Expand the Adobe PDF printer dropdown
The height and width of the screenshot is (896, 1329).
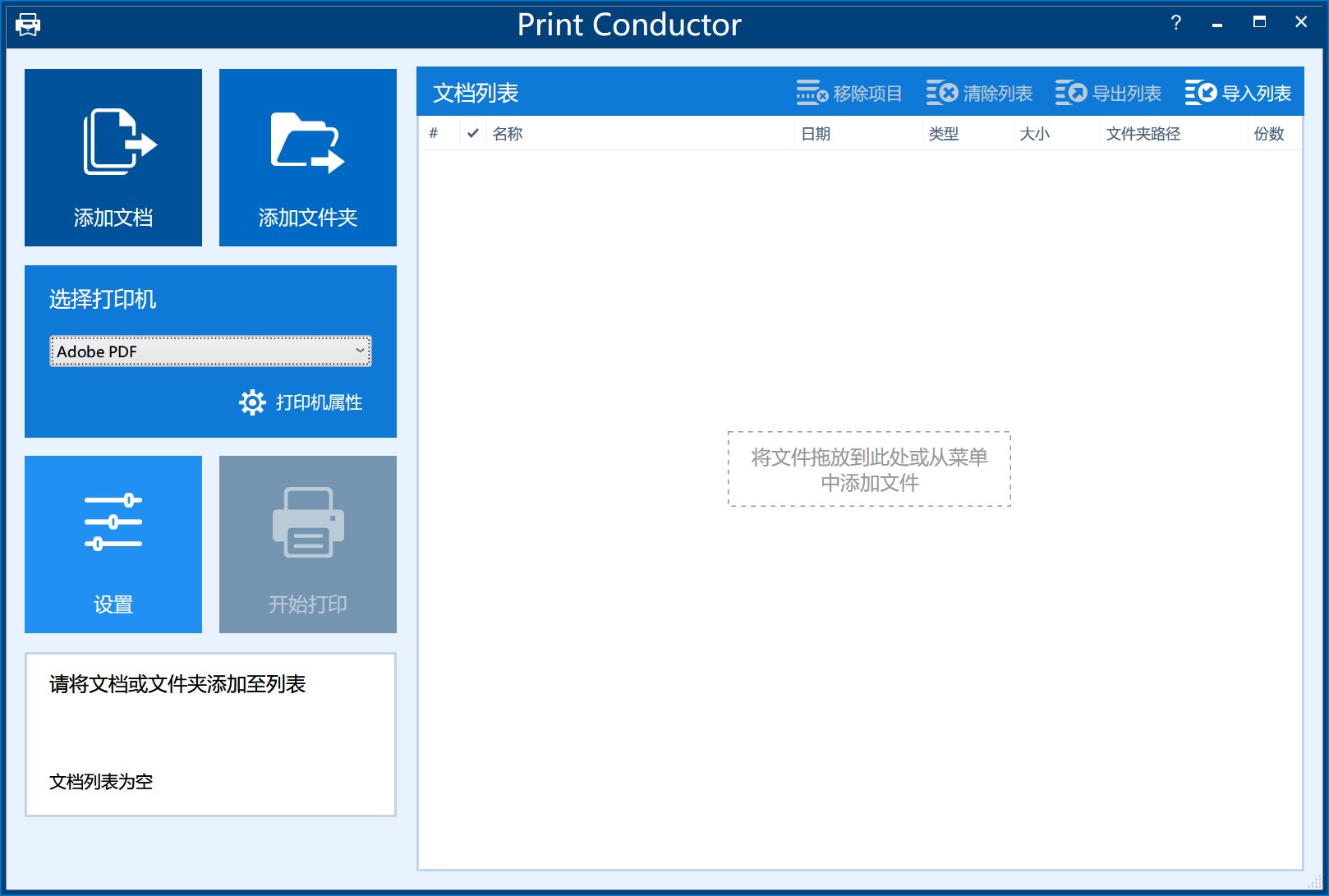pos(210,352)
